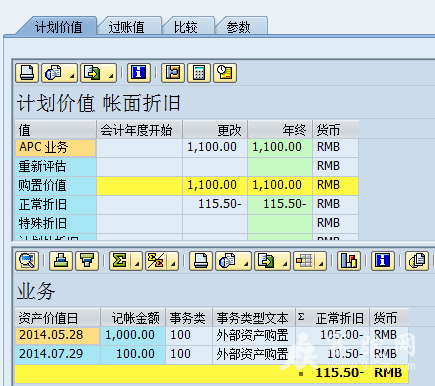The image size is (435, 386).
Task: Expand dropdown arrow next to upper export icon
Action: [x=111, y=76]
